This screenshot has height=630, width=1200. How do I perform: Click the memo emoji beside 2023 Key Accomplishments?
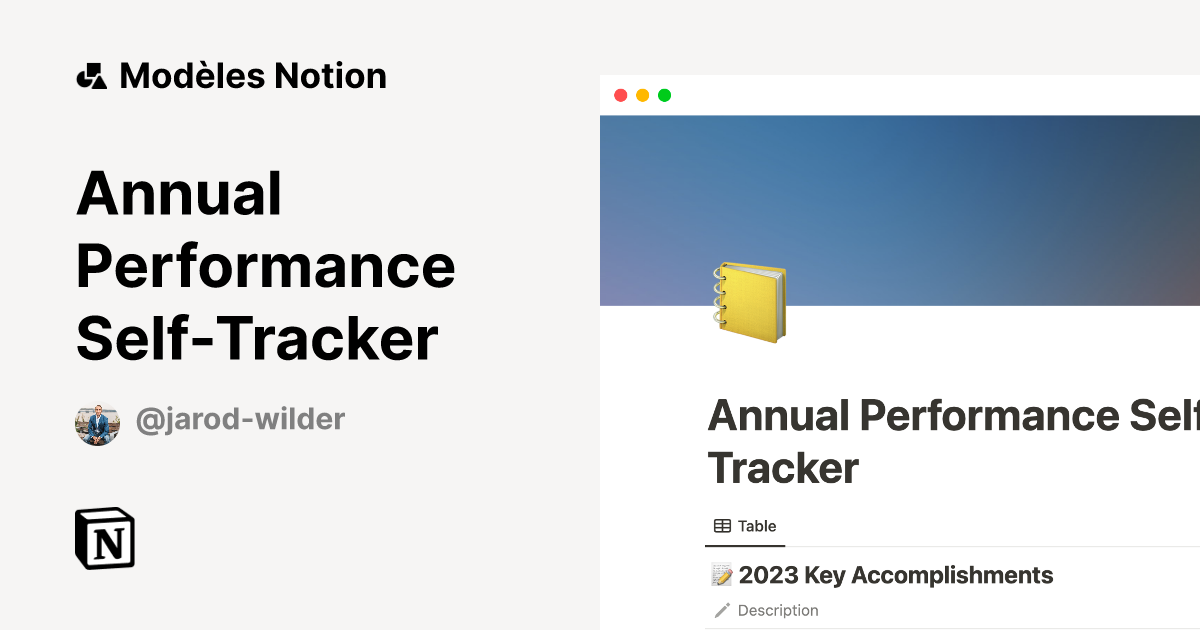point(722,575)
